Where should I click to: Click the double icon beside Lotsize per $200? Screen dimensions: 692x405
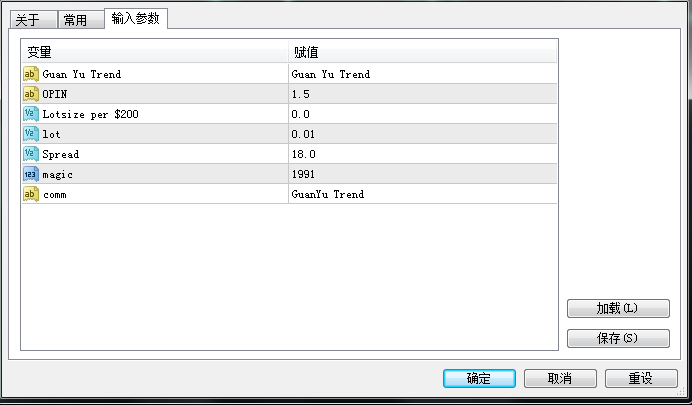tap(30, 114)
